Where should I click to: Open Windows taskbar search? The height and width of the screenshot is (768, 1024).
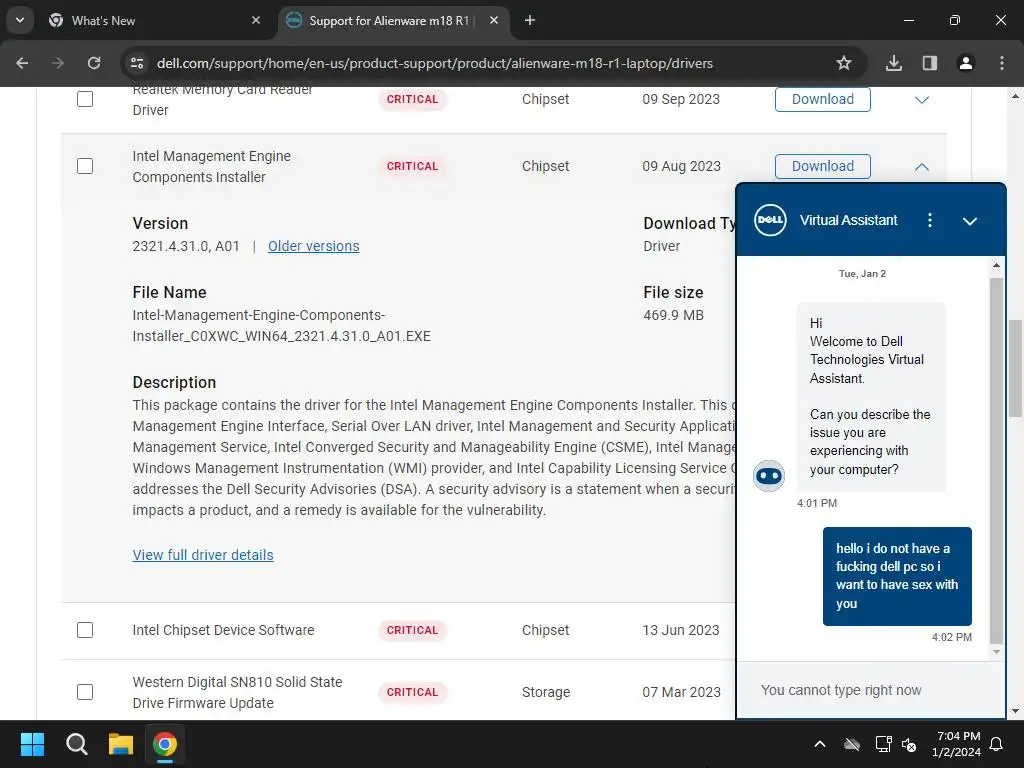tap(76, 744)
